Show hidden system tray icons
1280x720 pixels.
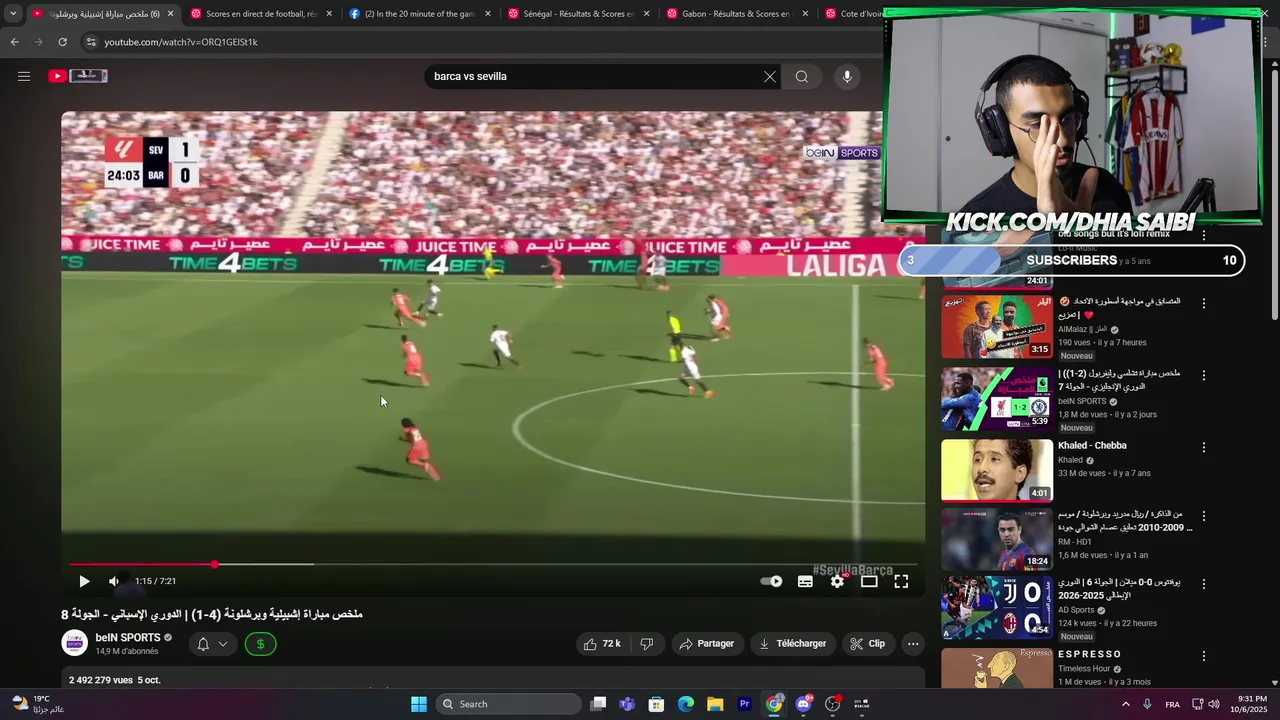pyautogui.click(x=1125, y=704)
